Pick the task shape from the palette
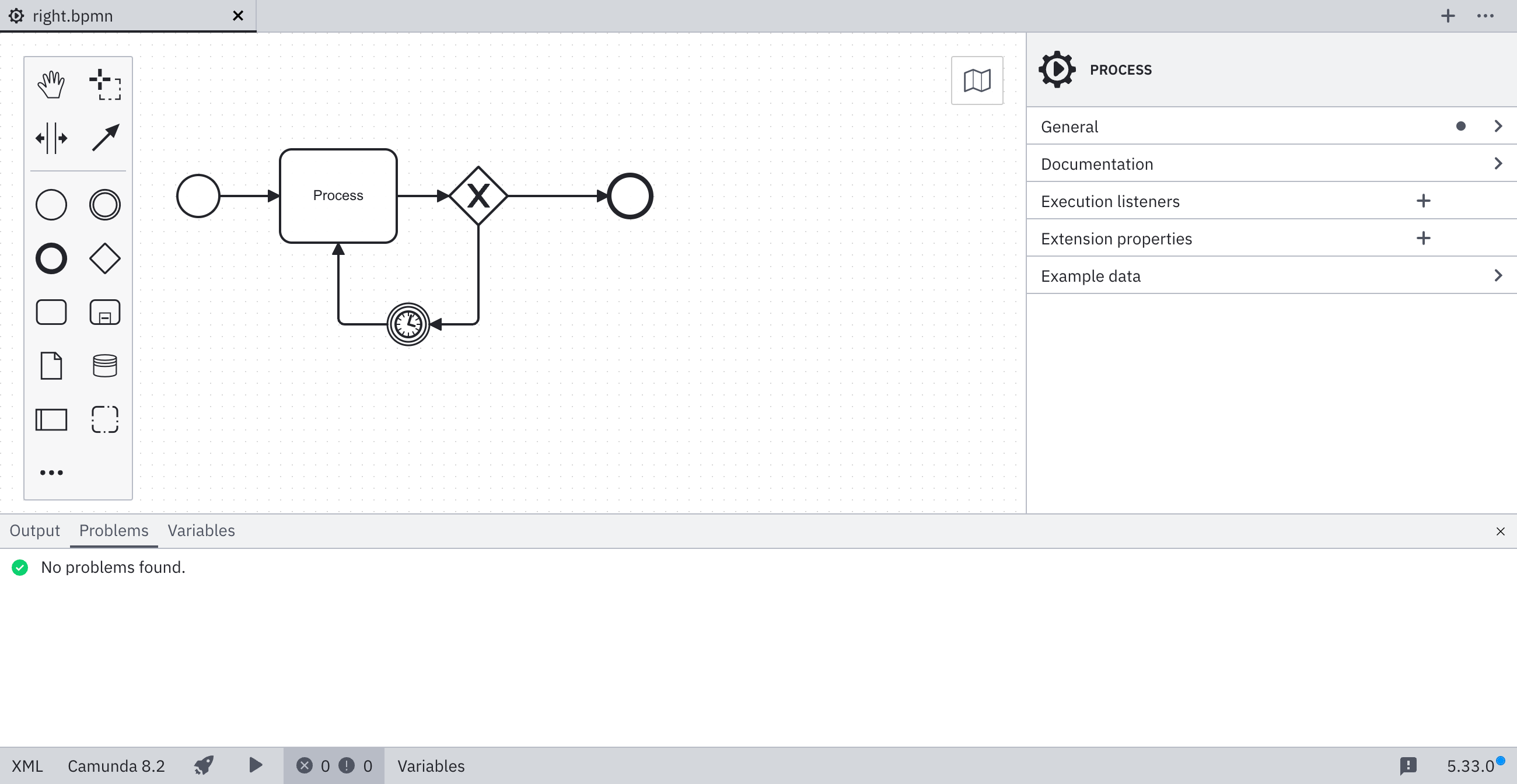Viewport: 1517px width, 784px height. click(51, 312)
